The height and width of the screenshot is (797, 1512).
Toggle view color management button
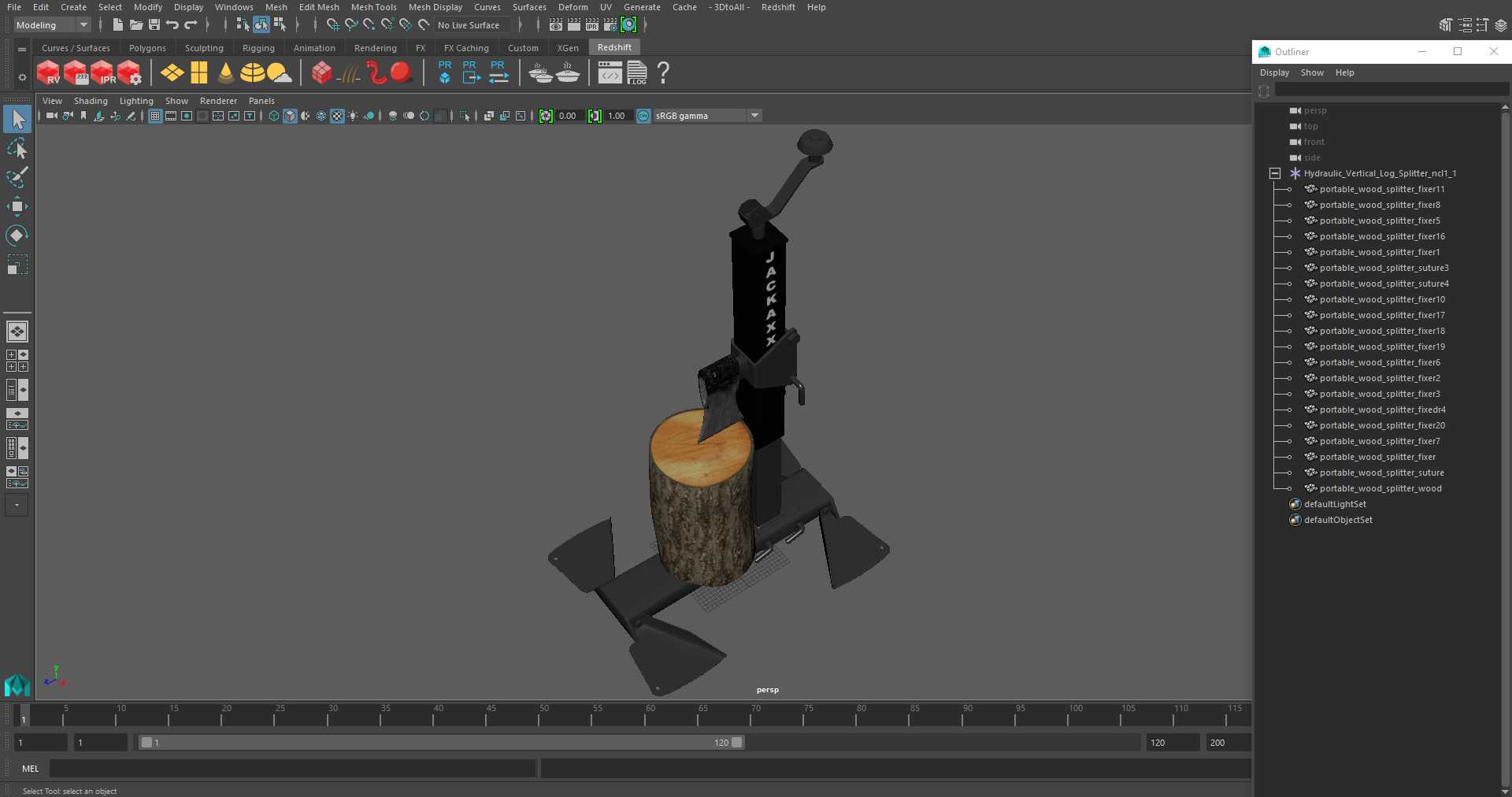[x=643, y=116]
